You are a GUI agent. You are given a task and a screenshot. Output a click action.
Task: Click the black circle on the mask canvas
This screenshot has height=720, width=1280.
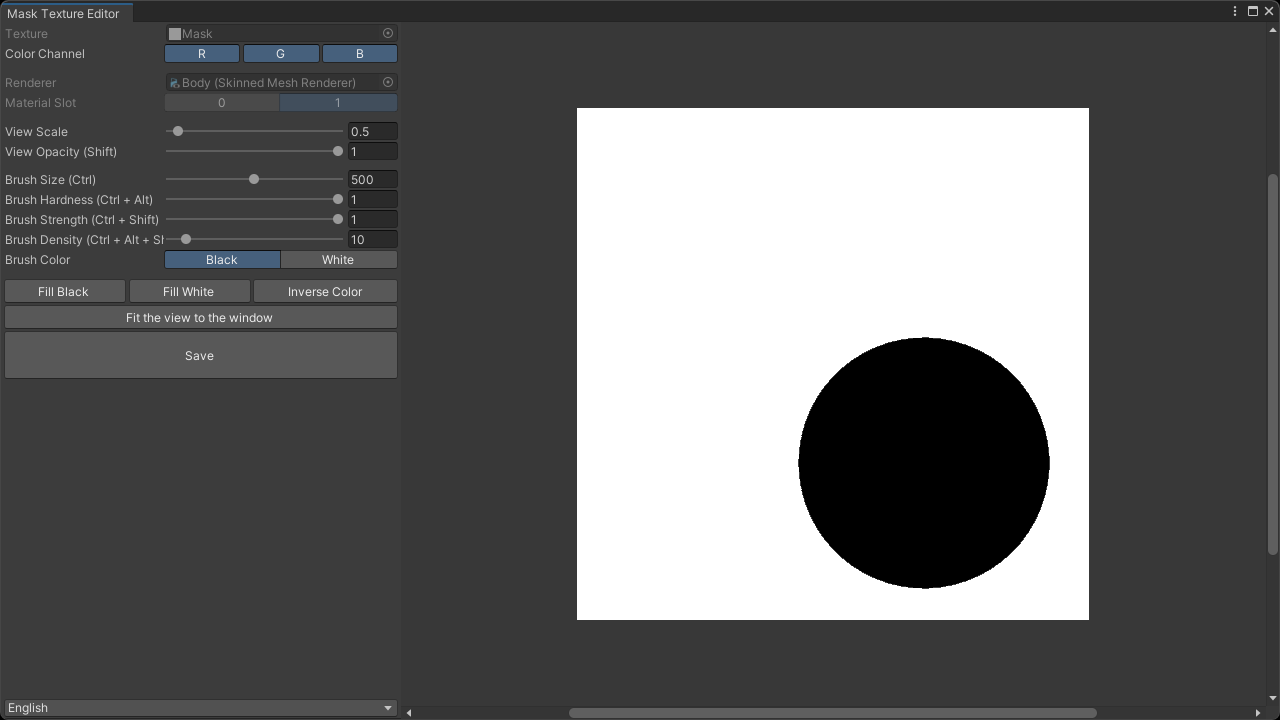coord(923,461)
